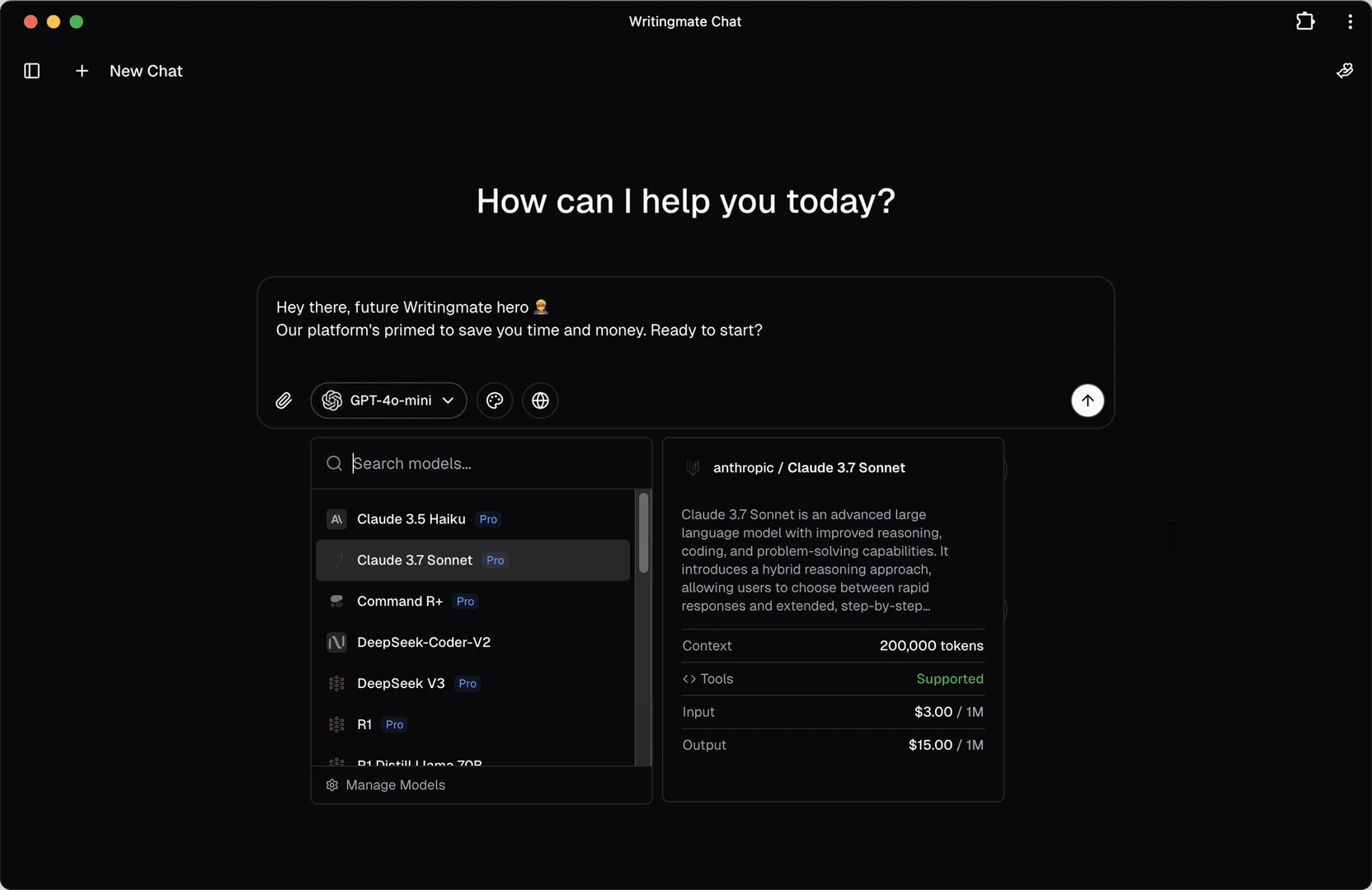Select the DeepSeek V3 model entry
The width and height of the screenshot is (1372, 890).
click(x=401, y=683)
